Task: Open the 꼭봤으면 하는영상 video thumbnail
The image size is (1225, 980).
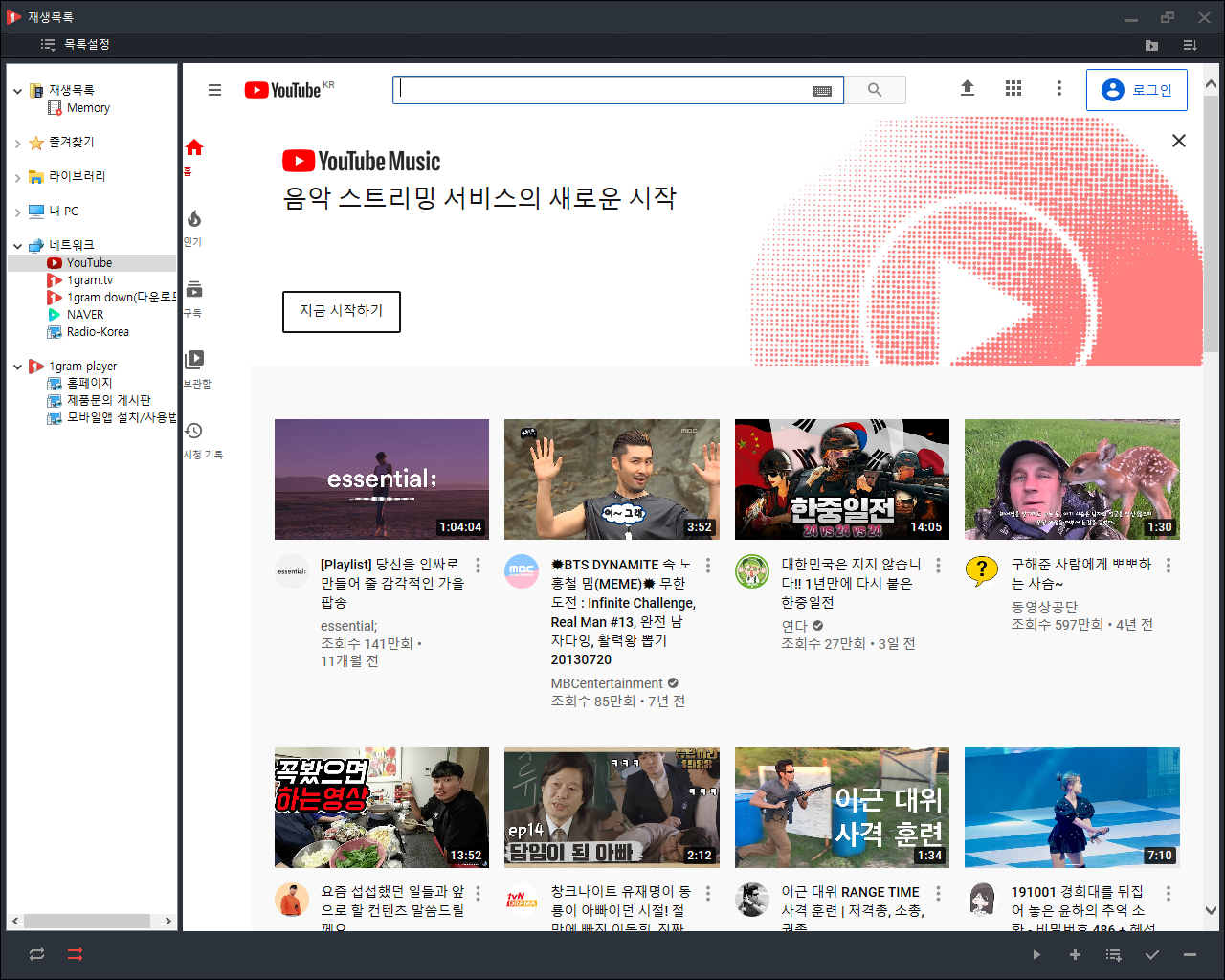Action: (x=382, y=808)
